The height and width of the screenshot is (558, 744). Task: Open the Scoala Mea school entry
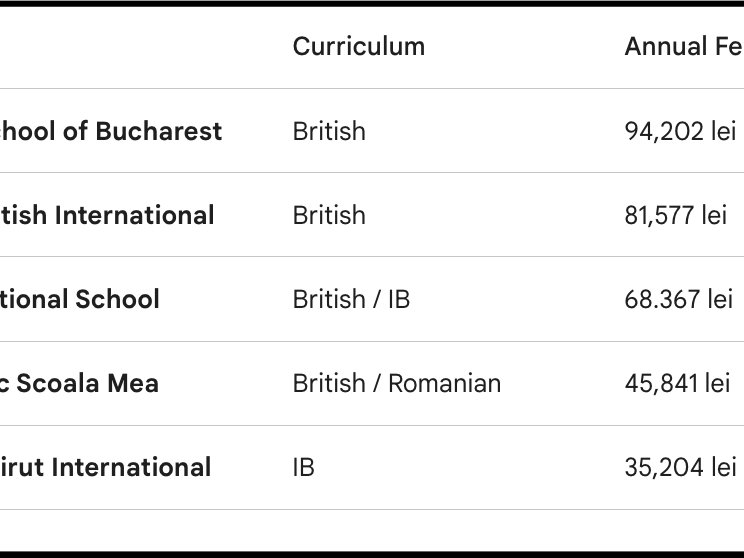click(x=80, y=383)
